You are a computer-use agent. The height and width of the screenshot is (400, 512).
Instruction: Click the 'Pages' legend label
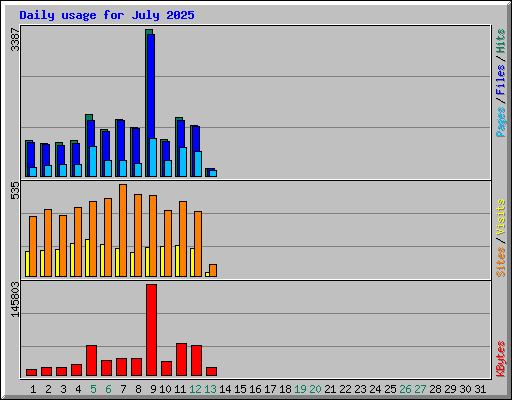coord(500,122)
